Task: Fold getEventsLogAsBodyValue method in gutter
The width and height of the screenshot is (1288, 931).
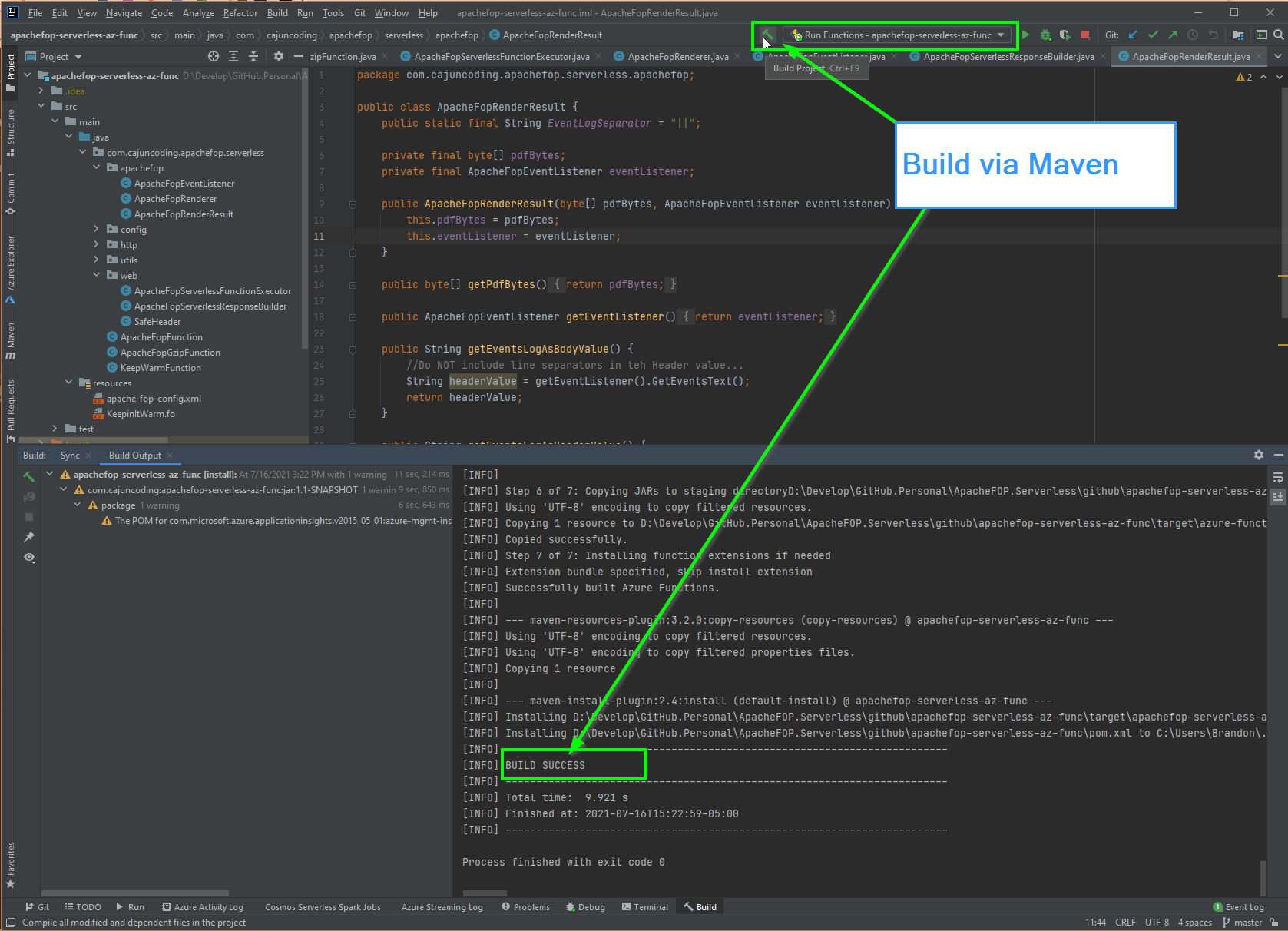Action: 353,350
